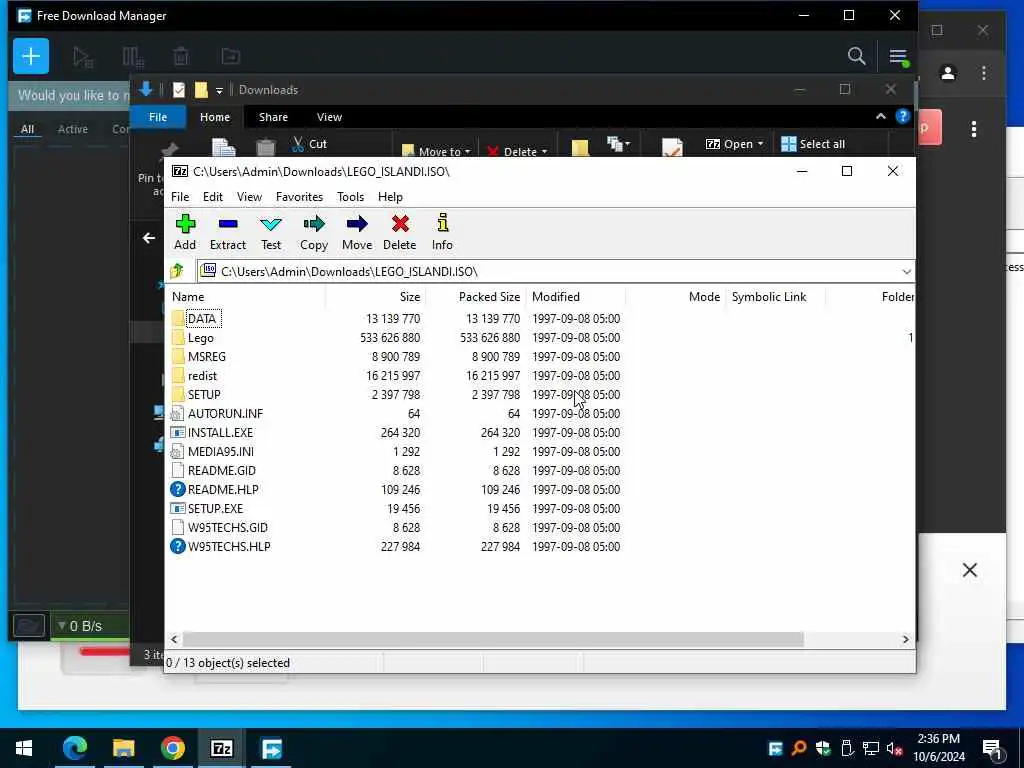
Task: Open the Open dropdown in Explorer ribbon
Action: coord(734,144)
